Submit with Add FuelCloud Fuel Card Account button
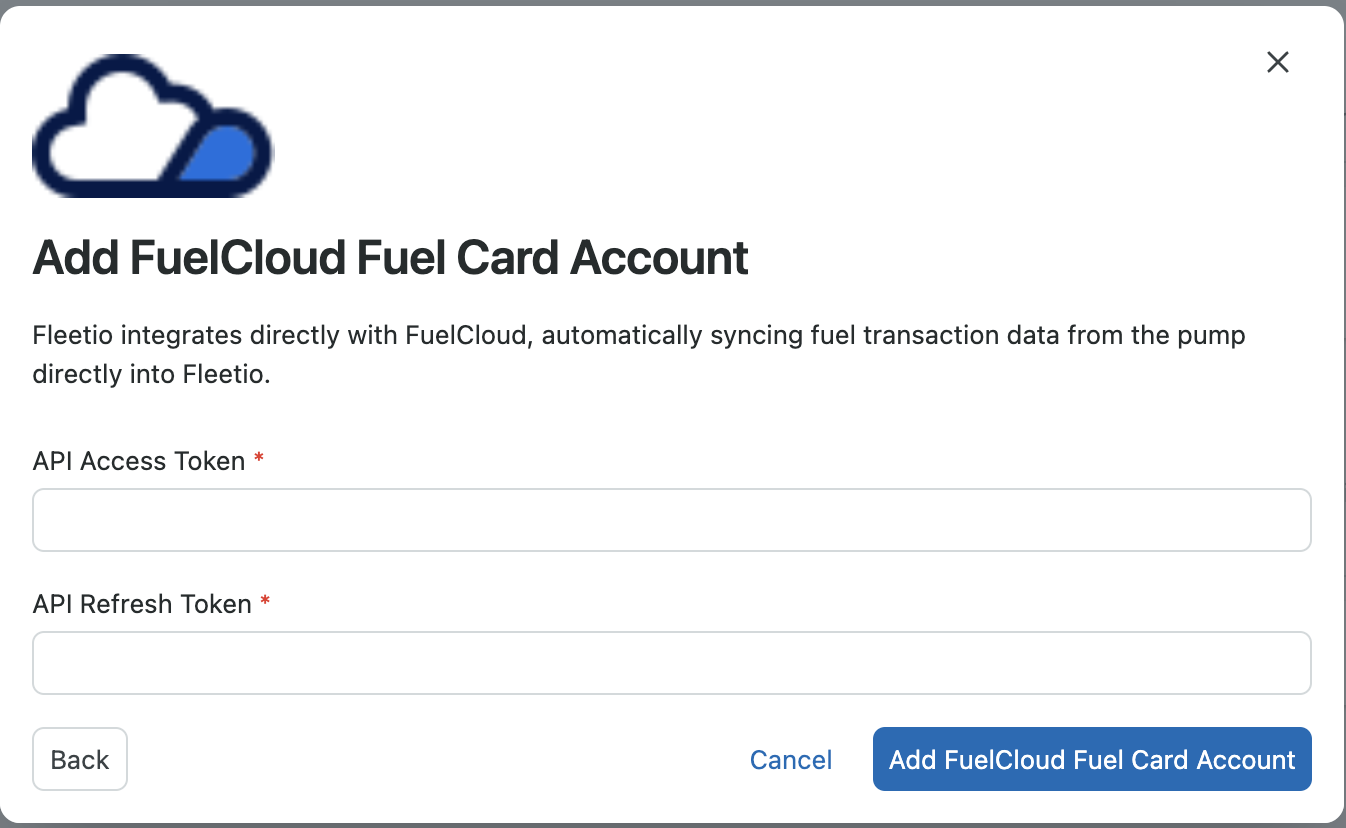 pyautogui.click(x=1092, y=759)
